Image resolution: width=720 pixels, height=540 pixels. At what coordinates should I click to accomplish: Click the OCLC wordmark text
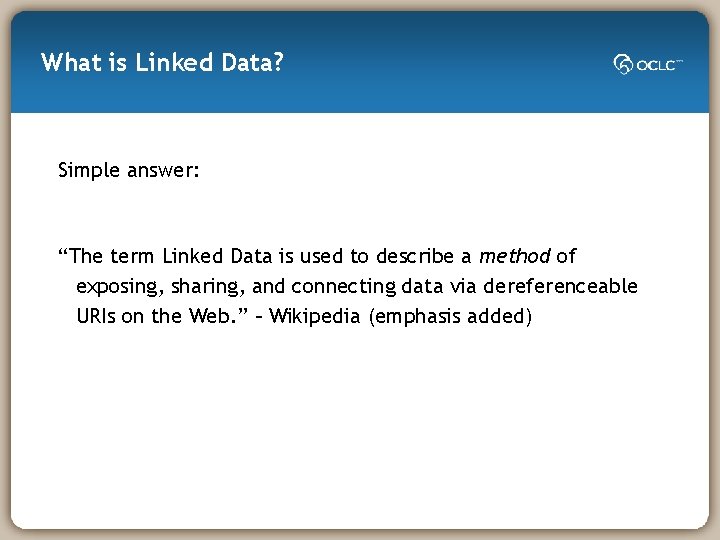pyautogui.click(x=655, y=65)
